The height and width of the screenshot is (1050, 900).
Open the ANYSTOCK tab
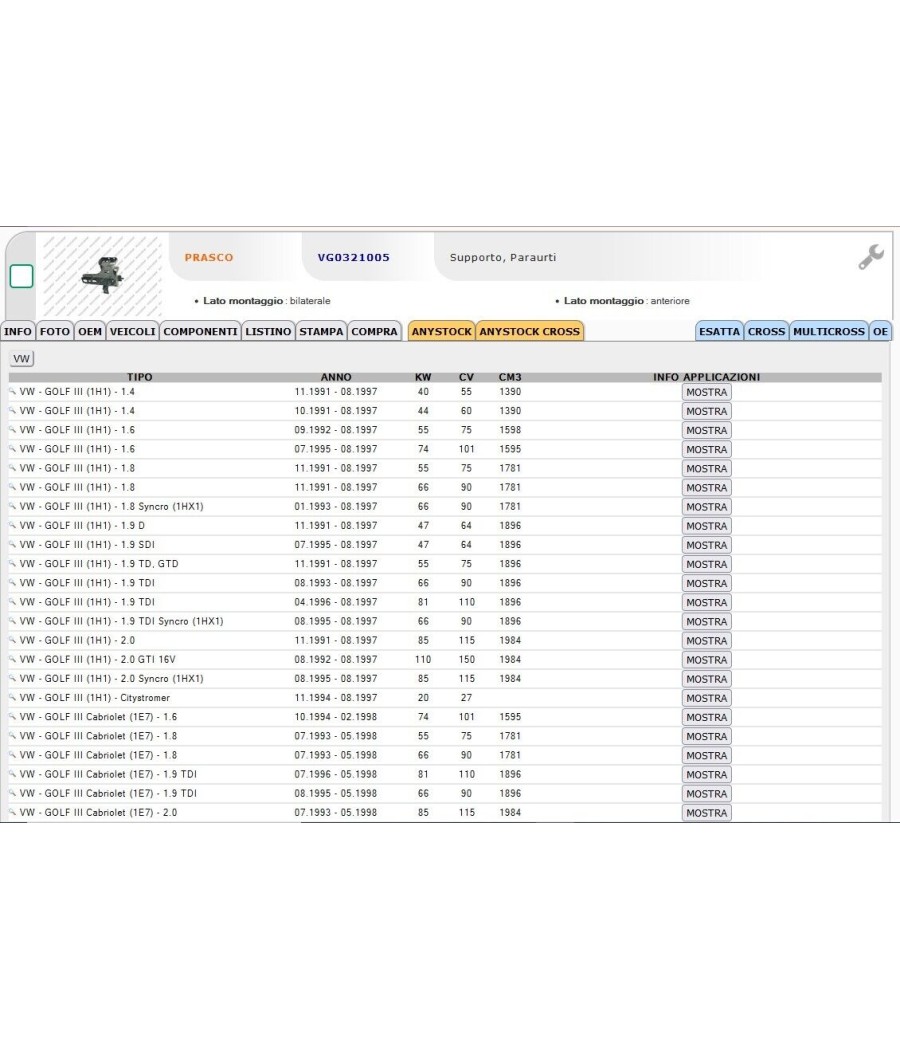tap(441, 331)
